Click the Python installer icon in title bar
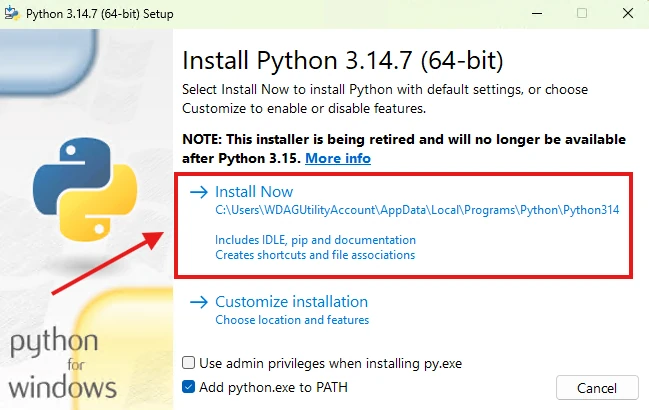Image resolution: width=649 pixels, height=410 pixels. (12, 13)
